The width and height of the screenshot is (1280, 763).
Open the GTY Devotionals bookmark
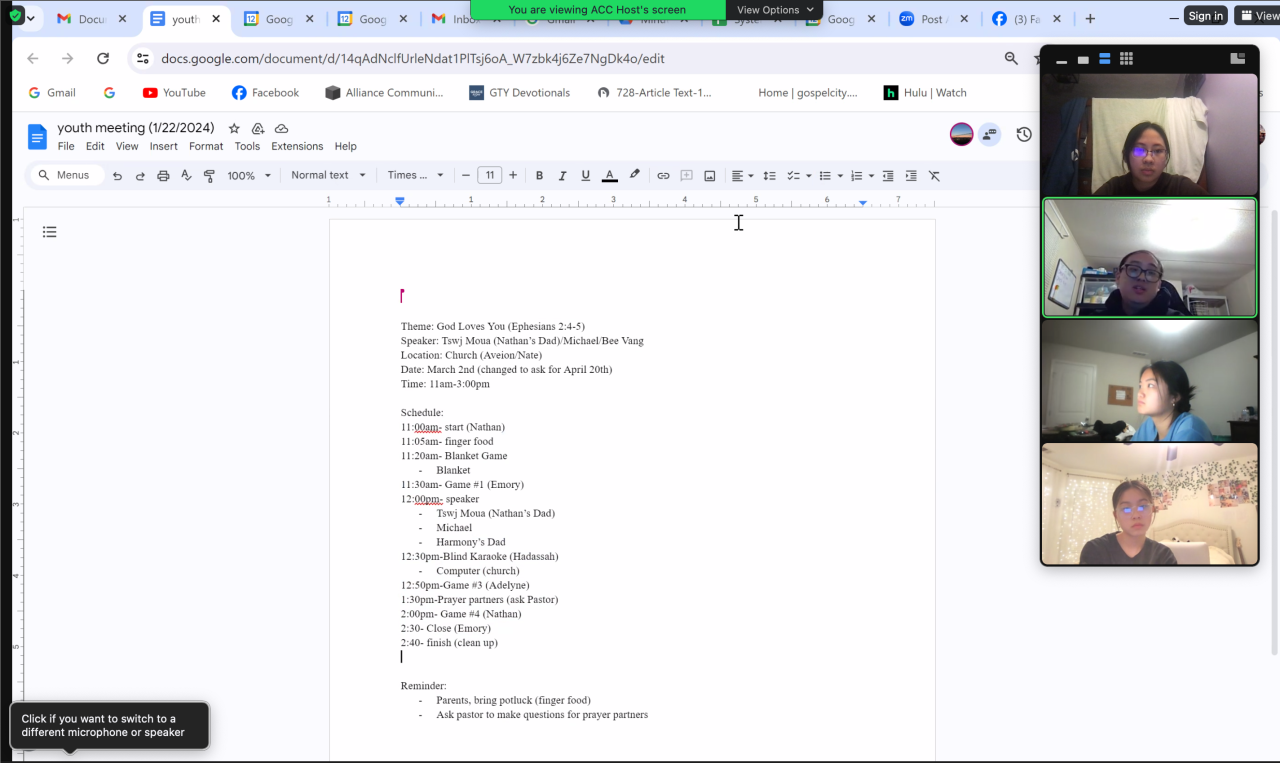(x=520, y=93)
